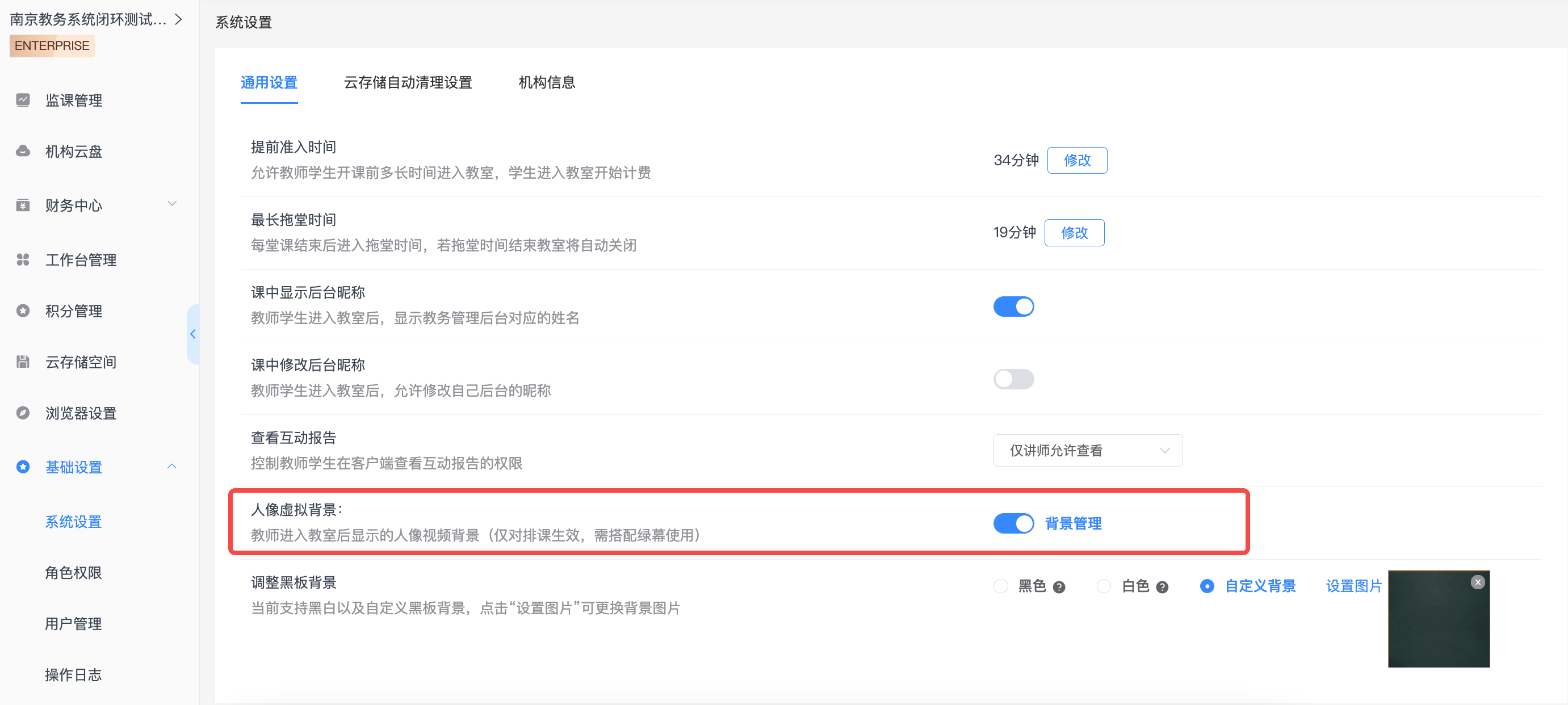The width and height of the screenshot is (1568, 705).
Task: Click the 监课管理 monitor icon
Action: coord(23,100)
